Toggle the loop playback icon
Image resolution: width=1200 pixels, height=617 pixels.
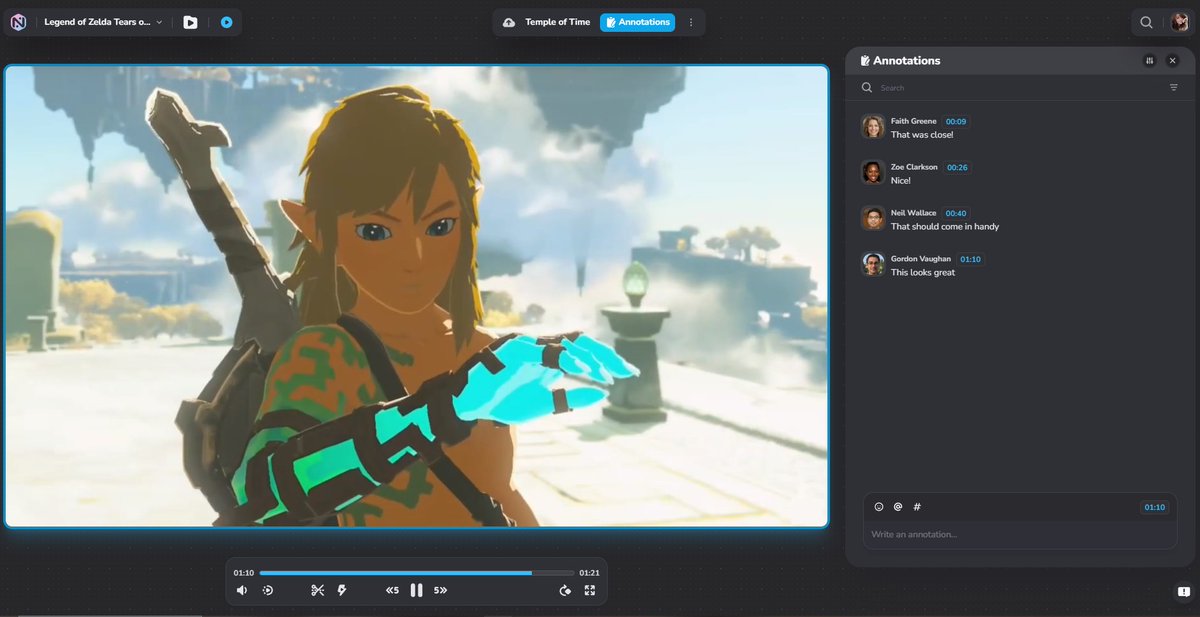coord(565,591)
